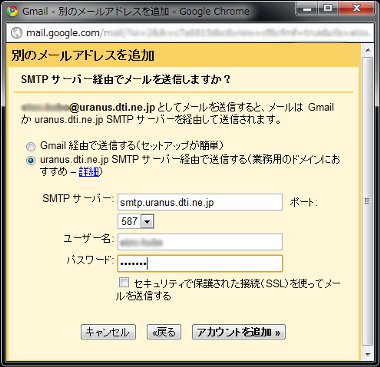
Task: Click the globe site-info icon in address bar
Action: (x=16, y=33)
